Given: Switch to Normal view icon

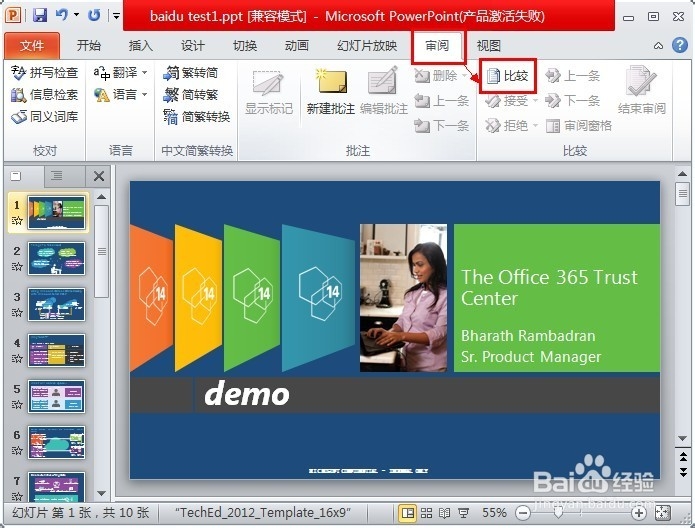Looking at the screenshot, I should [x=407, y=513].
